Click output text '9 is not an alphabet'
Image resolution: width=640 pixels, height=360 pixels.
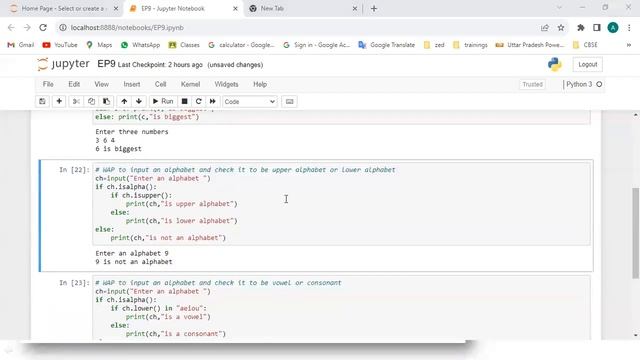(133, 262)
